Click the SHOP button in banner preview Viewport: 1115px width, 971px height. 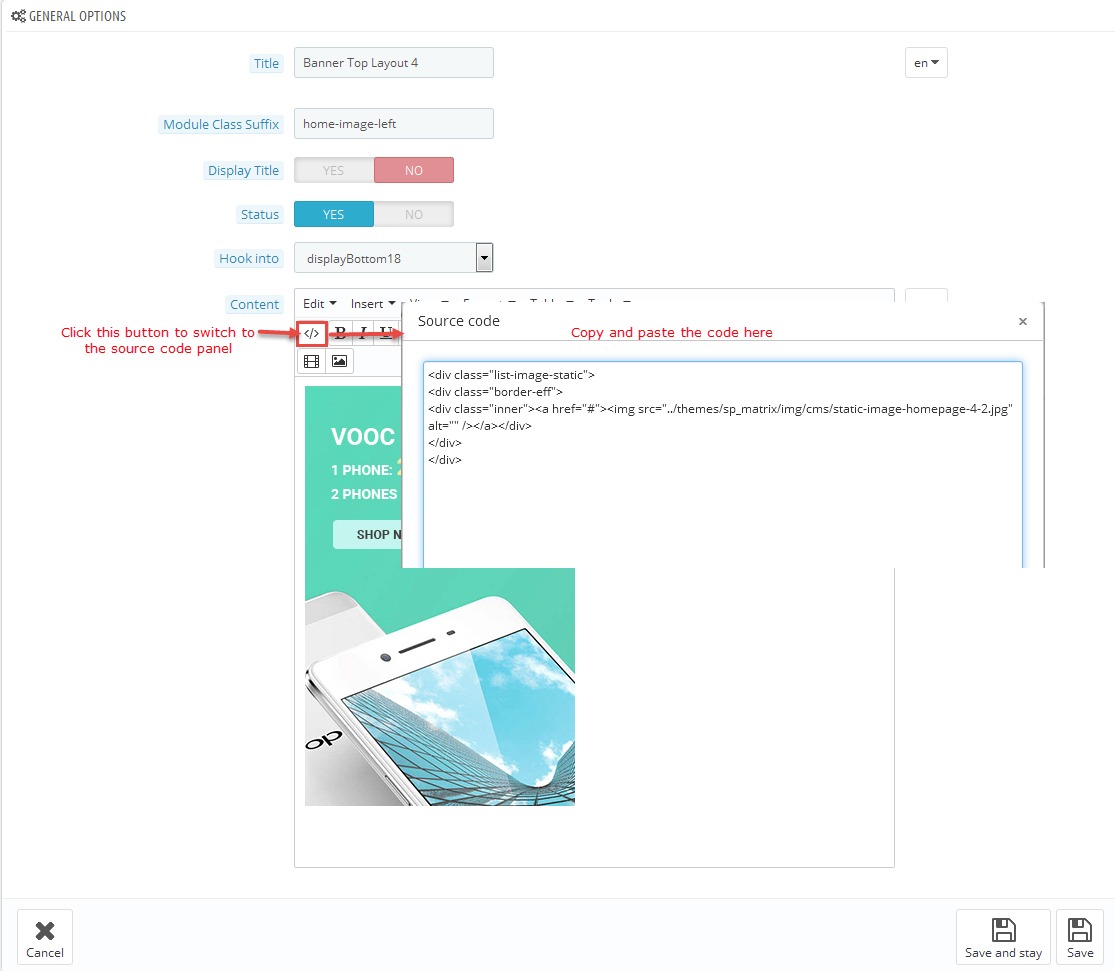pos(368,534)
